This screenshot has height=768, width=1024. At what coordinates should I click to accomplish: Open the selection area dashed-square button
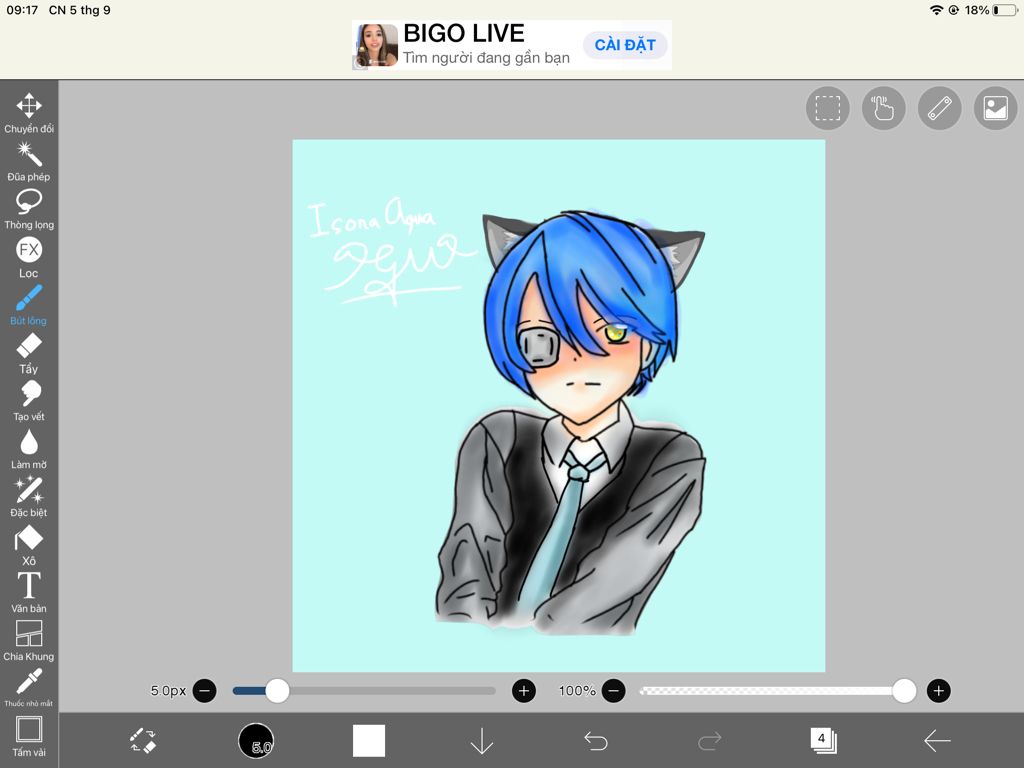(827, 108)
